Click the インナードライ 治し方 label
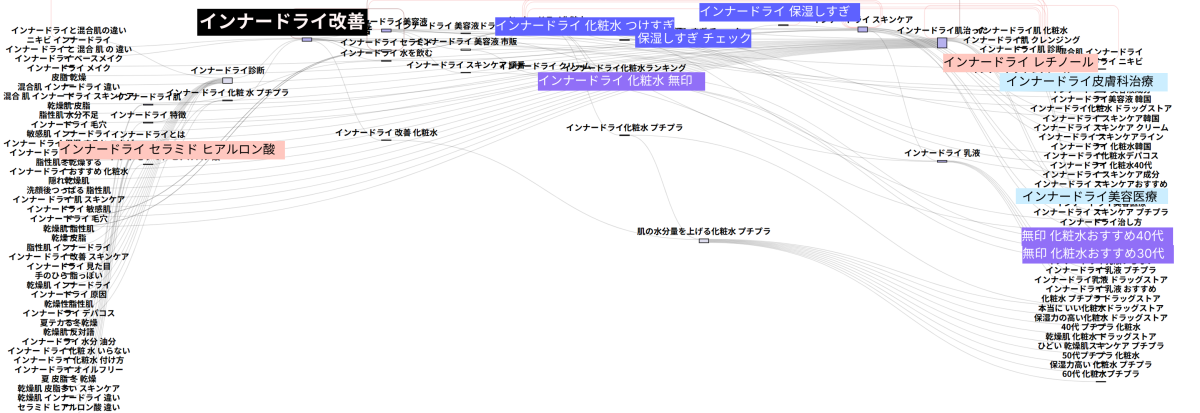1200x413 pixels. point(1100,222)
